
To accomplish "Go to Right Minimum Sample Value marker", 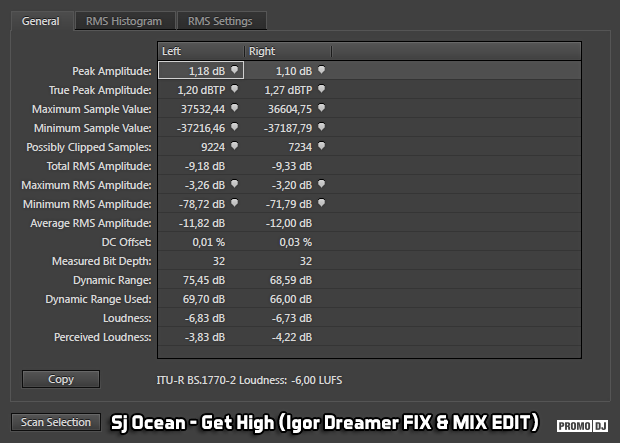I will click(x=321, y=127).
